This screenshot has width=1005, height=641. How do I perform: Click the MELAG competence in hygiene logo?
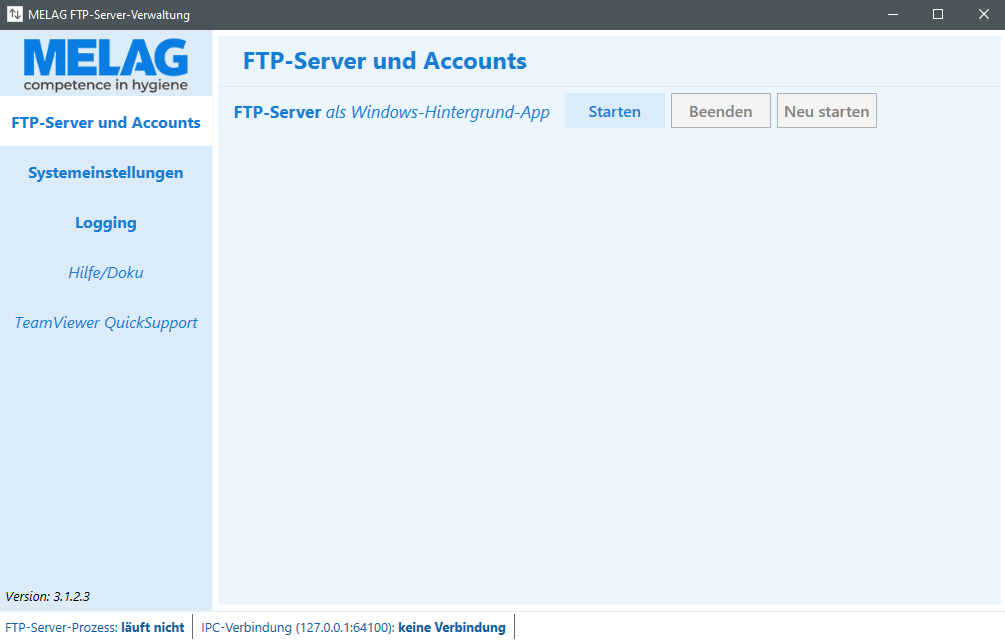(x=106, y=65)
